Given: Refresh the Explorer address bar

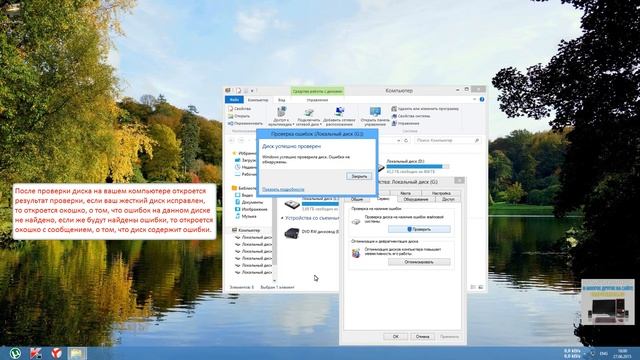Looking at the screenshot, I should pos(406,140).
